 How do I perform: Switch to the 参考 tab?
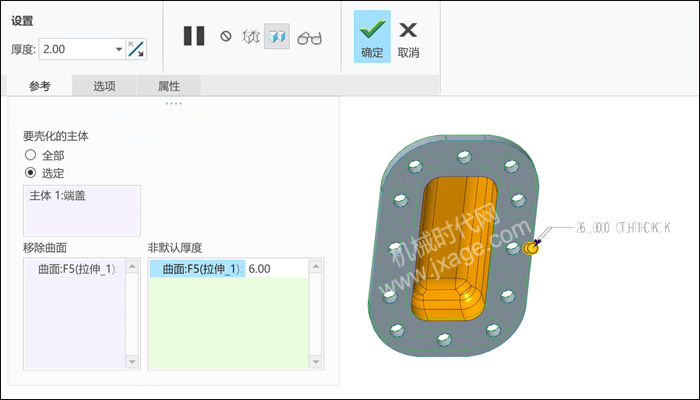point(40,86)
